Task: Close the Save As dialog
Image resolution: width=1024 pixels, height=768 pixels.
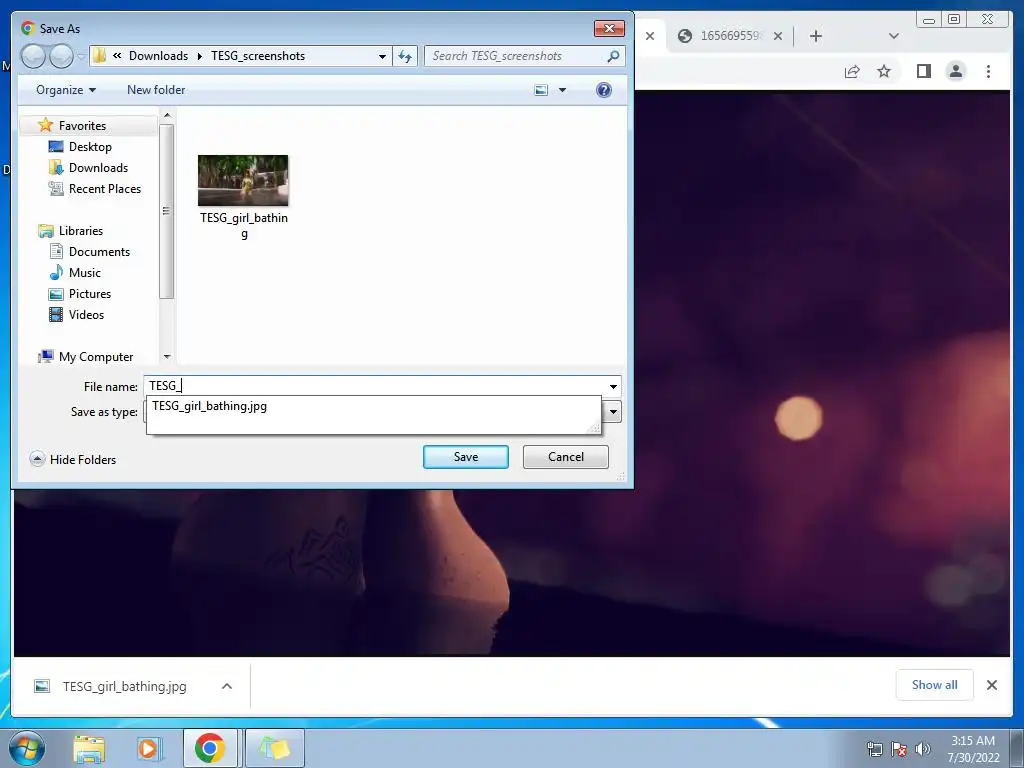Action: tap(609, 29)
